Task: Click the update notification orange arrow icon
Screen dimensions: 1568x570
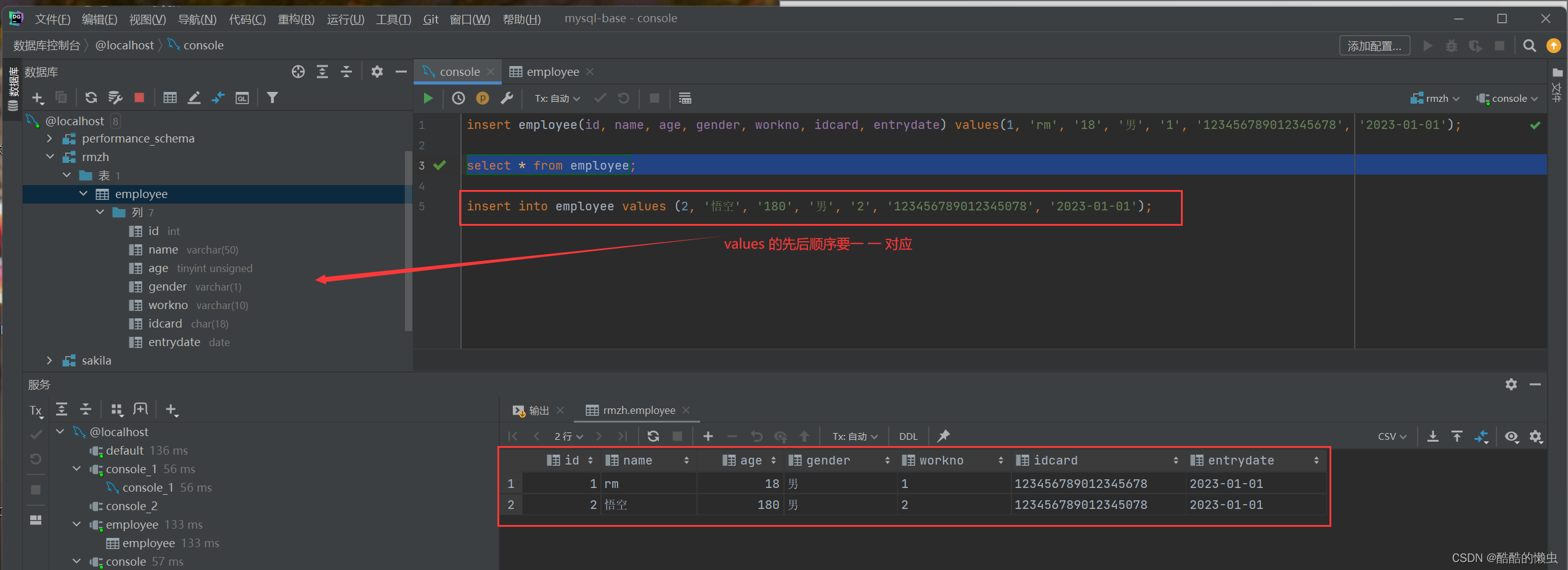Action: click(1554, 46)
